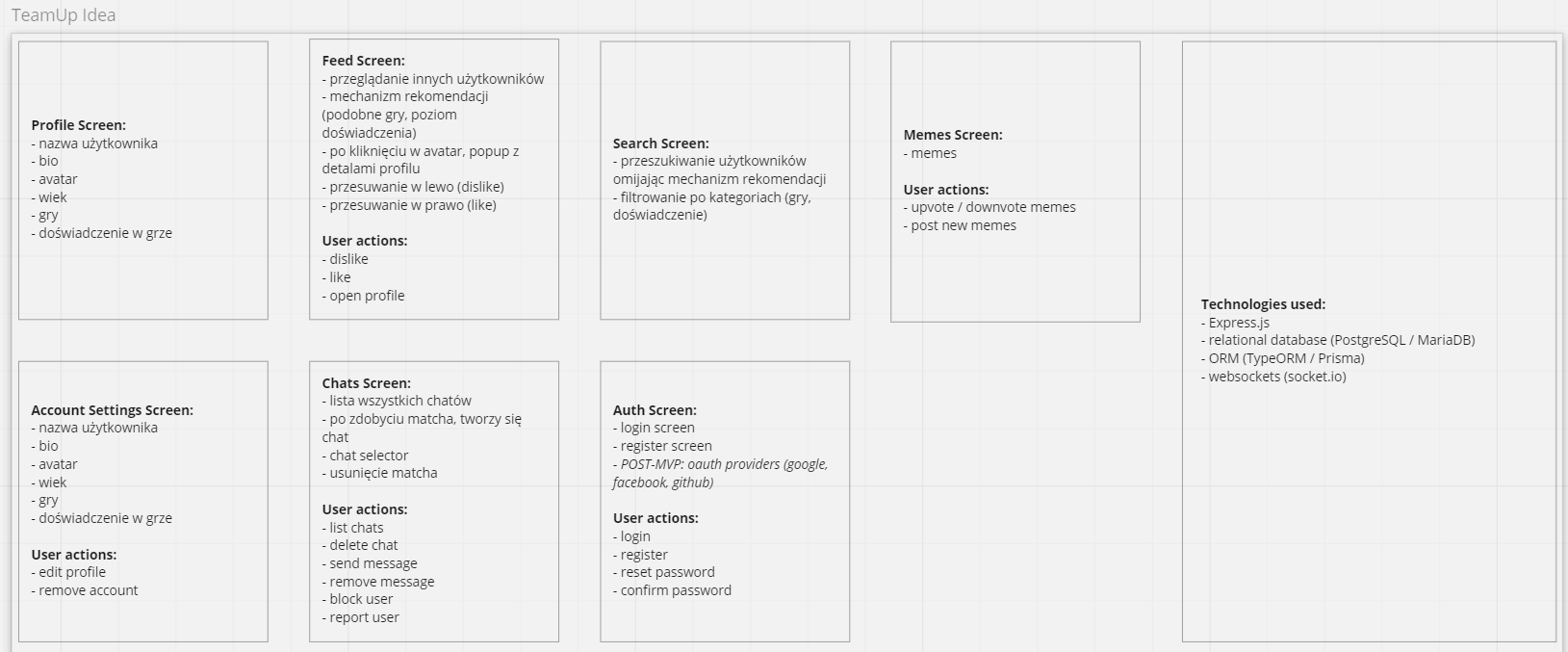The height and width of the screenshot is (652, 1568).
Task: Click 'upvote / downvote memes' text
Action: click(993, 207)
